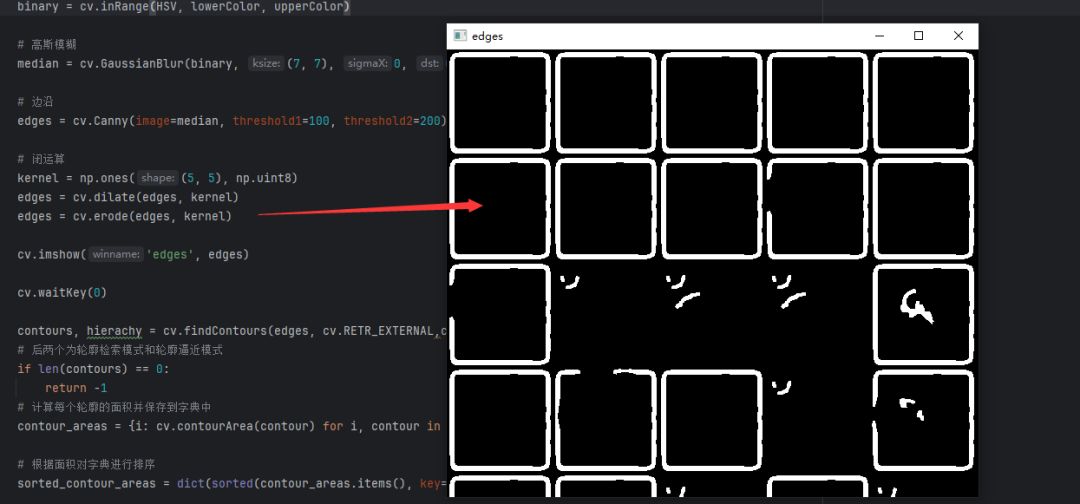This screenshot has height=504, width=1080.
Task: Click 'contour_areas' variable at line start
Action: click(62, 427)
